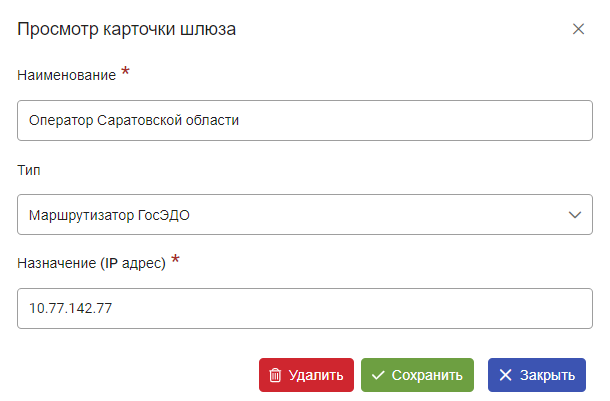Click the Просмотр карточки шлюза title
Image resolution: width=610 pixels, height=401 pixels.
tap(126, 29)
